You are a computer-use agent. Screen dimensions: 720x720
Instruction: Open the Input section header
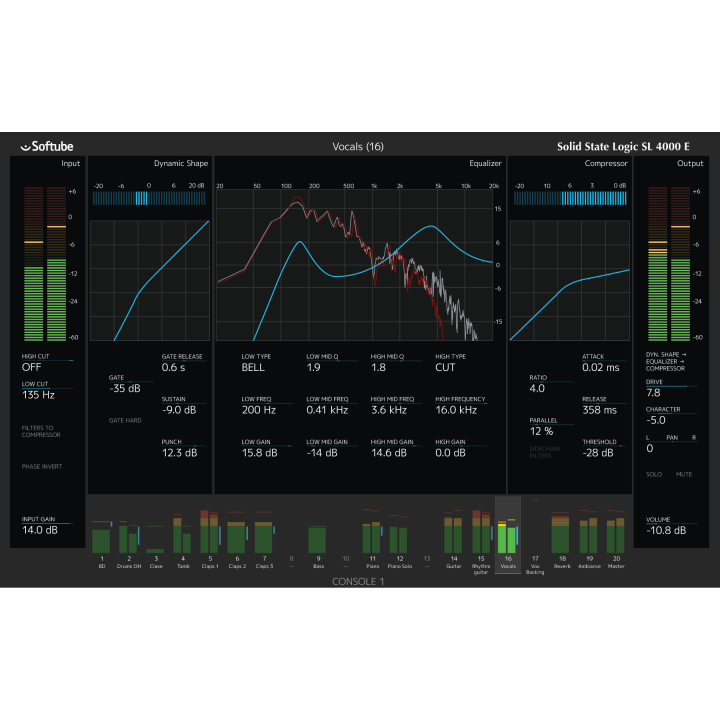pyautogui.click(x=71, y=163)
